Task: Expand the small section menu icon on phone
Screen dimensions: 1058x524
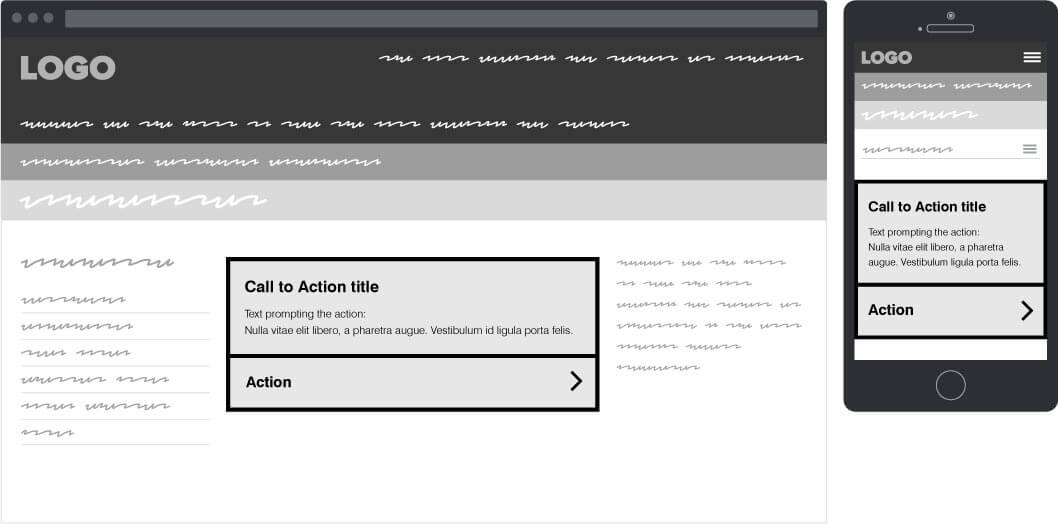Action: coord(1029,149)
